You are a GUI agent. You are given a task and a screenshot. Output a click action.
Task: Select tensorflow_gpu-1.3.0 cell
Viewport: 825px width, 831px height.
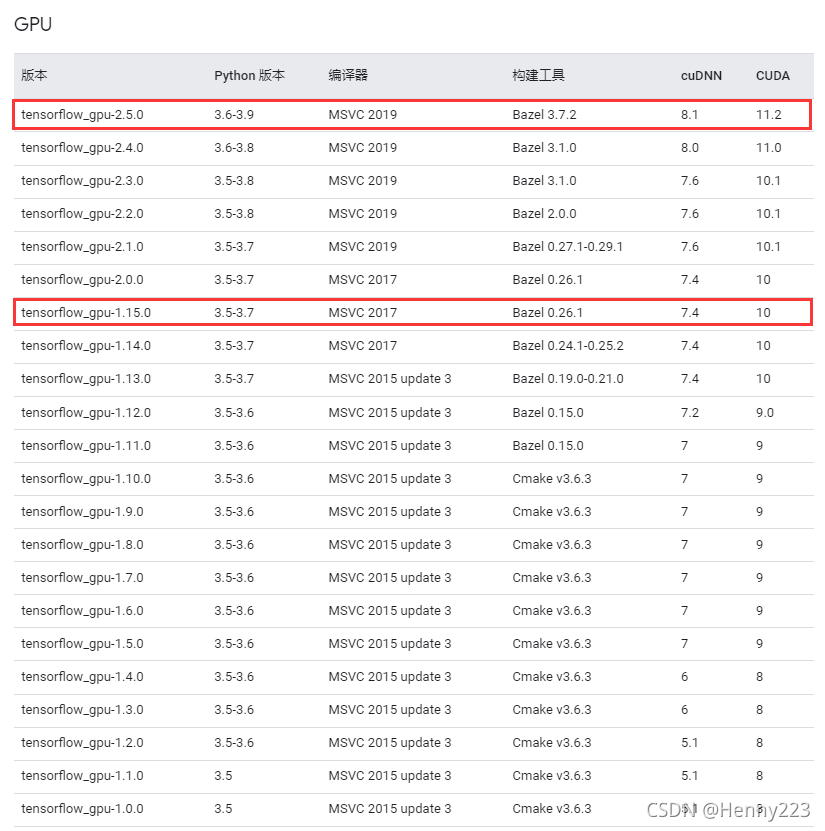(82, 710)
